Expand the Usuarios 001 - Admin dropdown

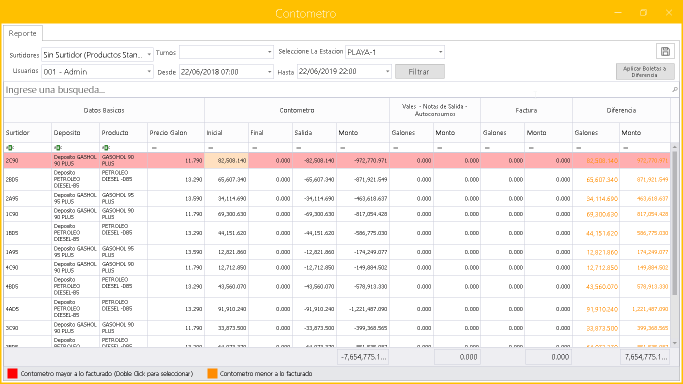pyautogui.click(x=149, y=71)
